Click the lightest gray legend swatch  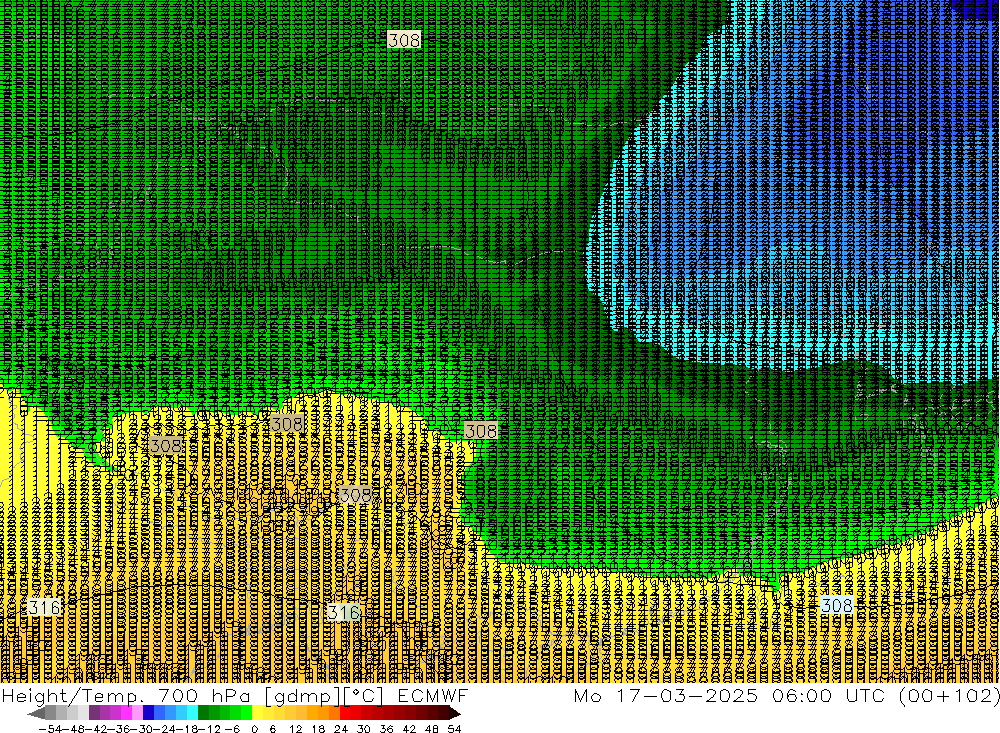click(x=83, y=713)
